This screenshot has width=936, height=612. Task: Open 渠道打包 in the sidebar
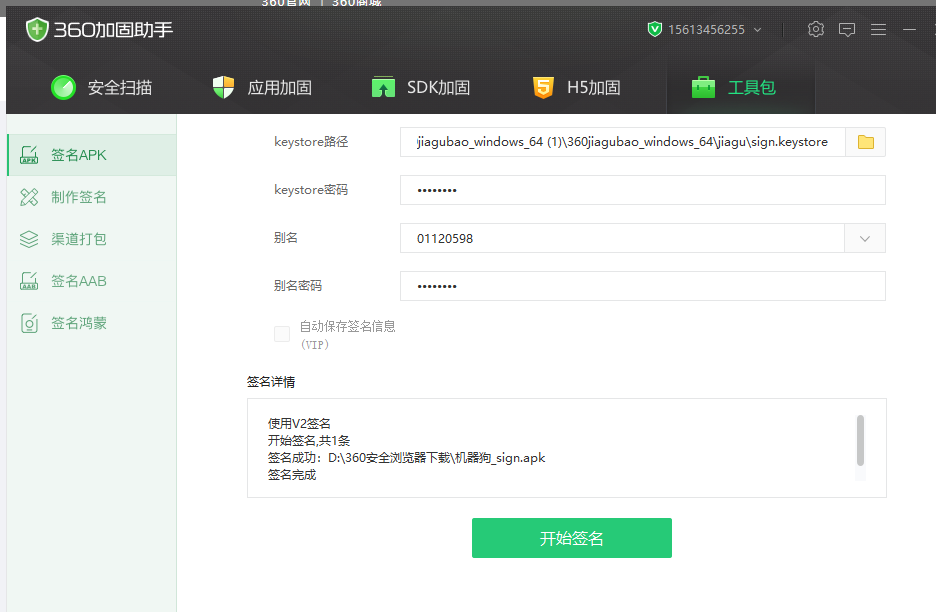(92, 239)
